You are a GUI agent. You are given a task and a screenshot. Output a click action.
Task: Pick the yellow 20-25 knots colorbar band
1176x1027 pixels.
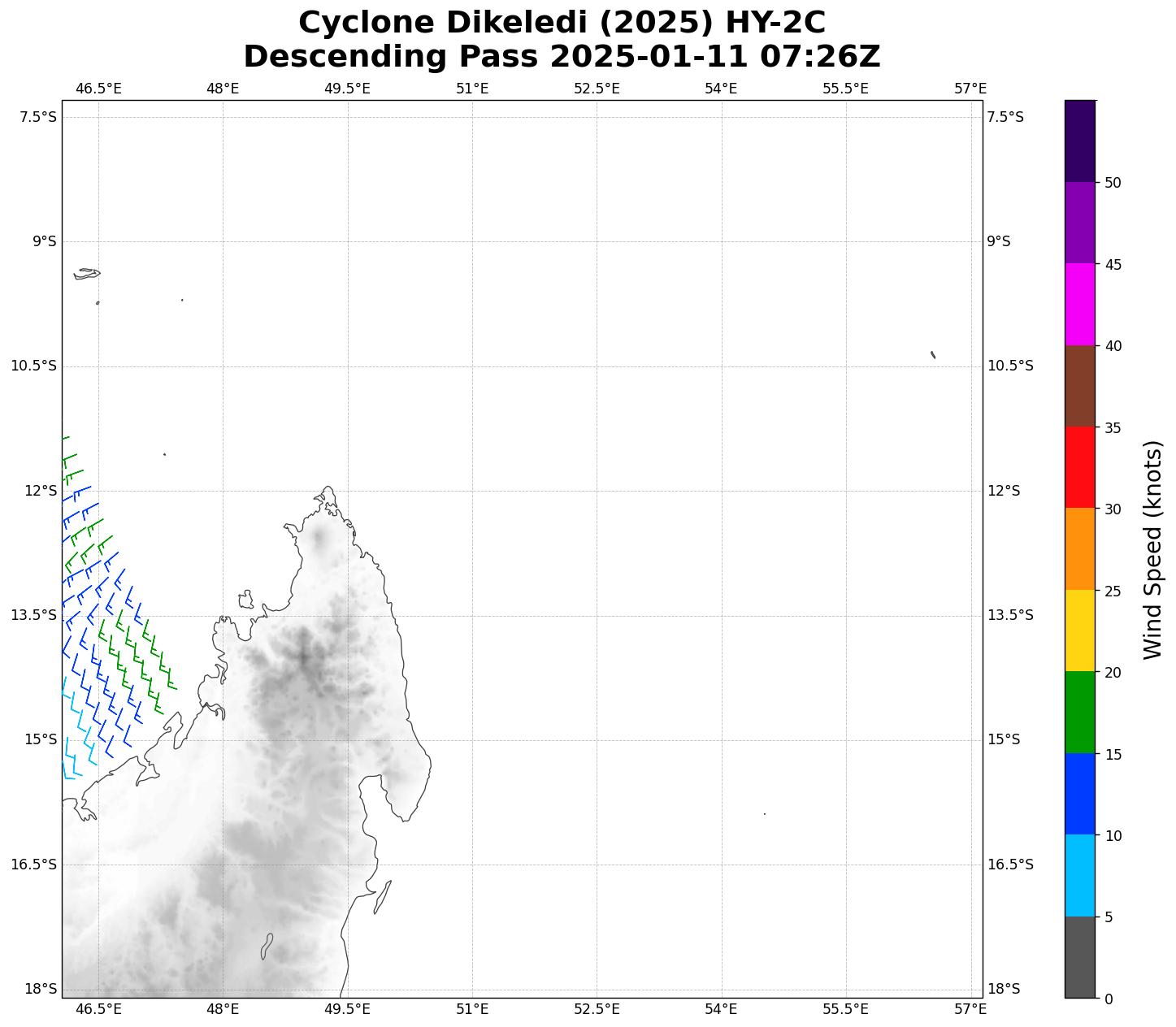tap(1080, 630)
